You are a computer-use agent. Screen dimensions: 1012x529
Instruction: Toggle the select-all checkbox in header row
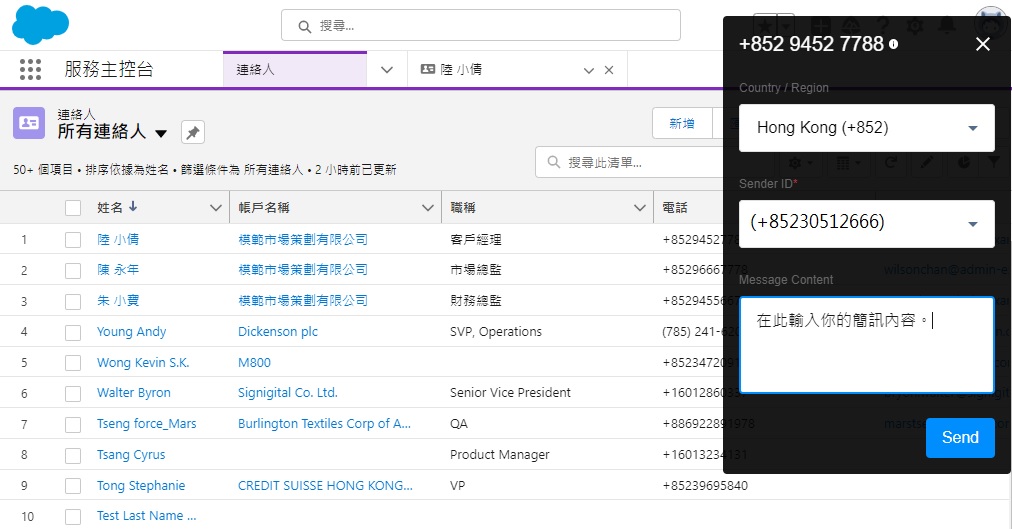click(73, 208)
